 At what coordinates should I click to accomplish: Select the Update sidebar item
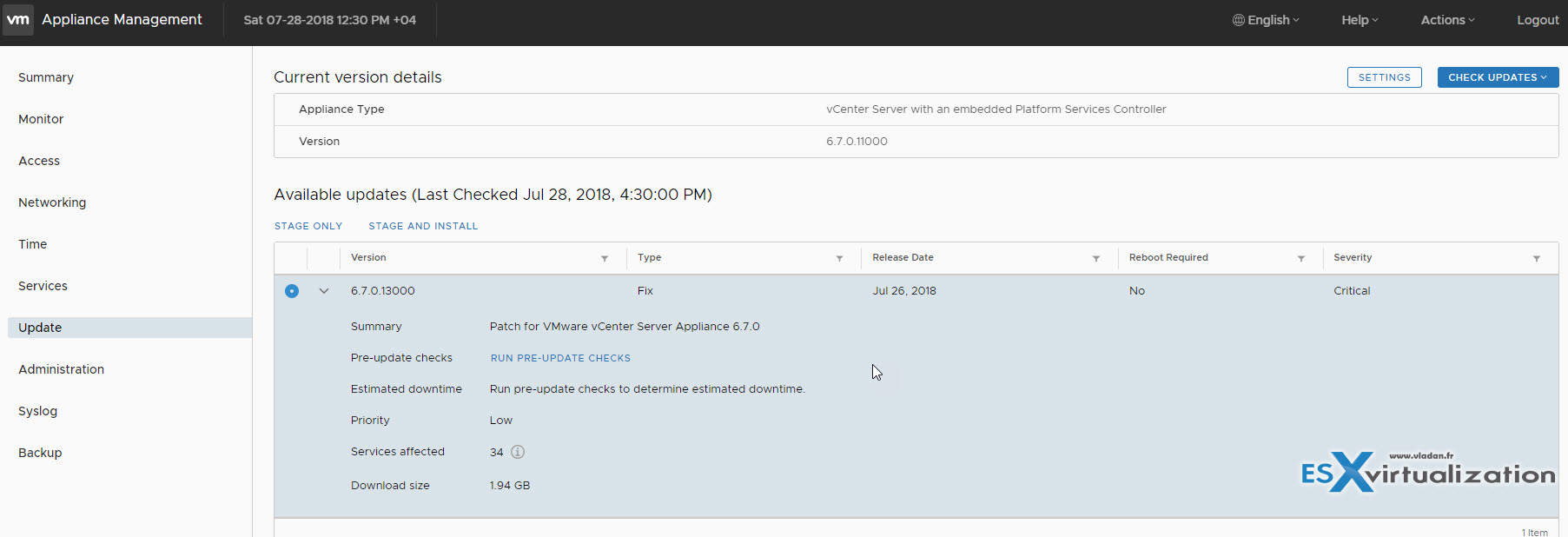coord(129,328)
